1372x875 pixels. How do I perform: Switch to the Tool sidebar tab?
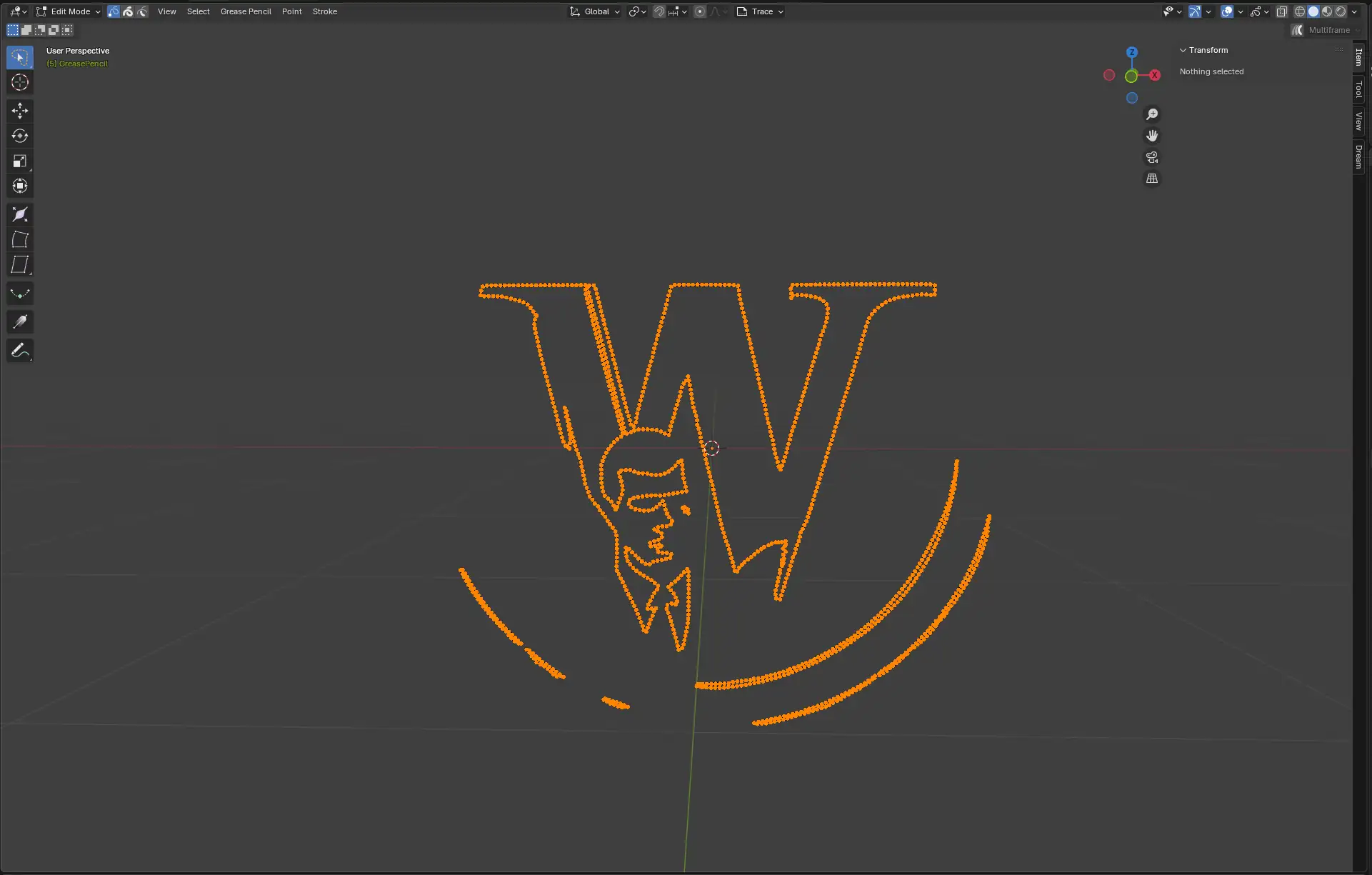(1359, 89)
